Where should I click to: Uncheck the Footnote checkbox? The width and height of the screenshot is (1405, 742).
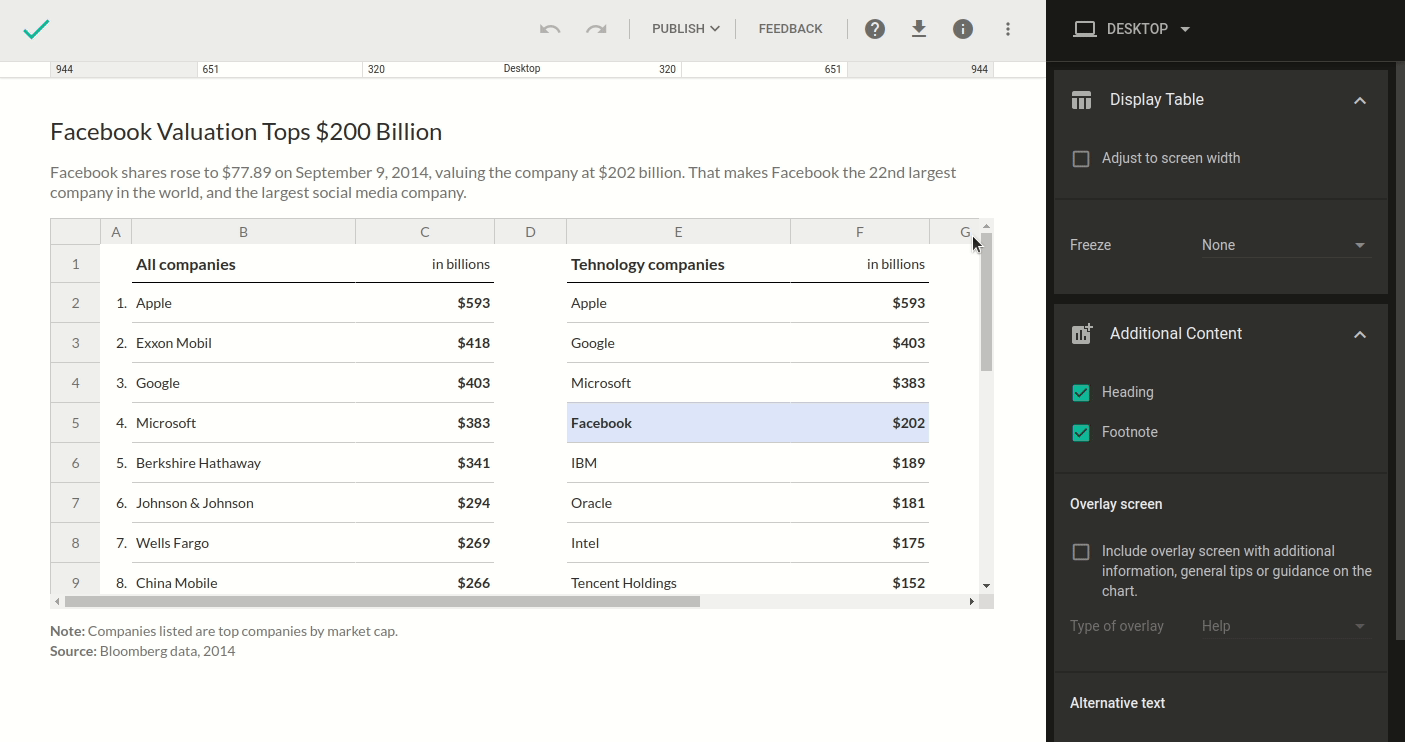[1081, 433]
